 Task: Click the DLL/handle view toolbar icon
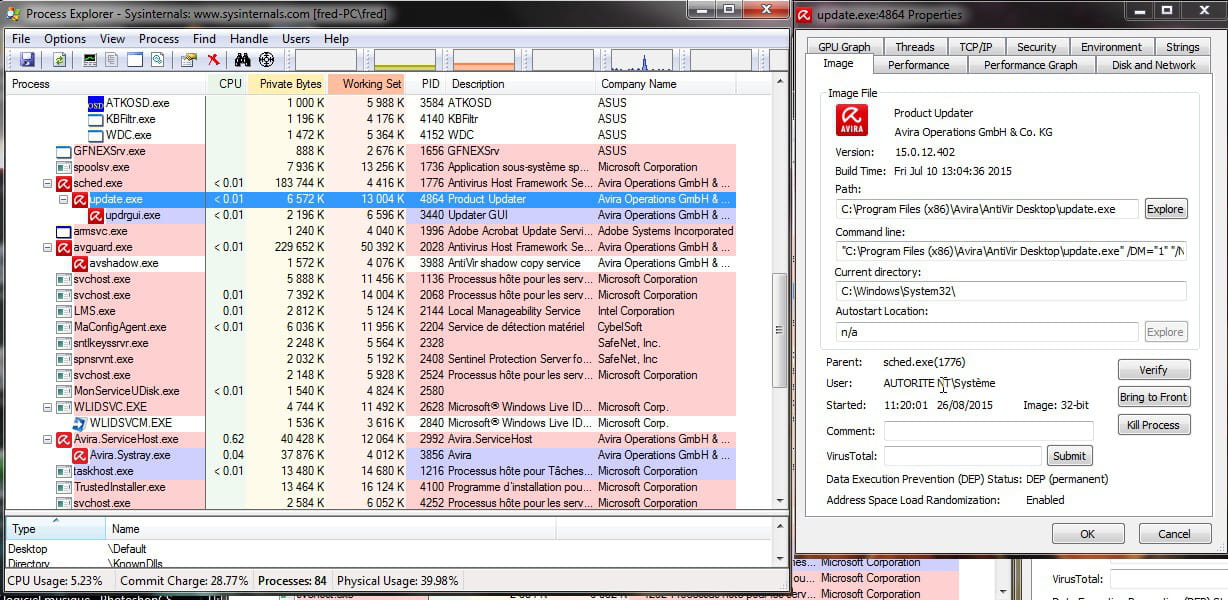(157, 60)
